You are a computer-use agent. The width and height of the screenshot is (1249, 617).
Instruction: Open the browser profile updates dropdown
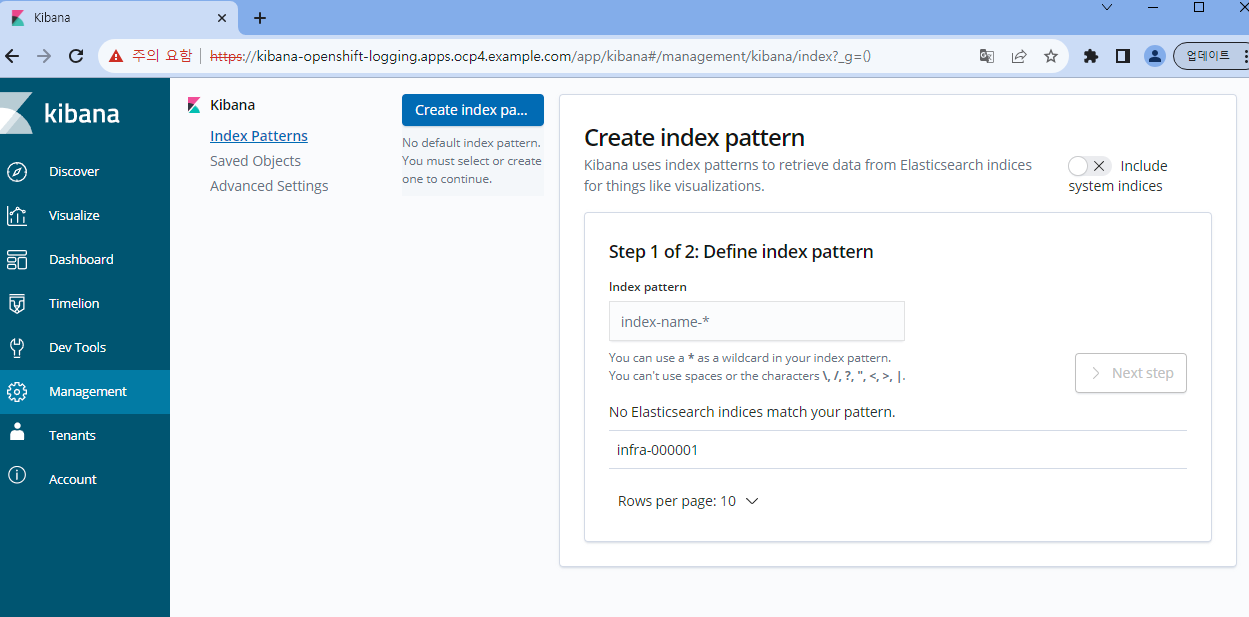1209,55
